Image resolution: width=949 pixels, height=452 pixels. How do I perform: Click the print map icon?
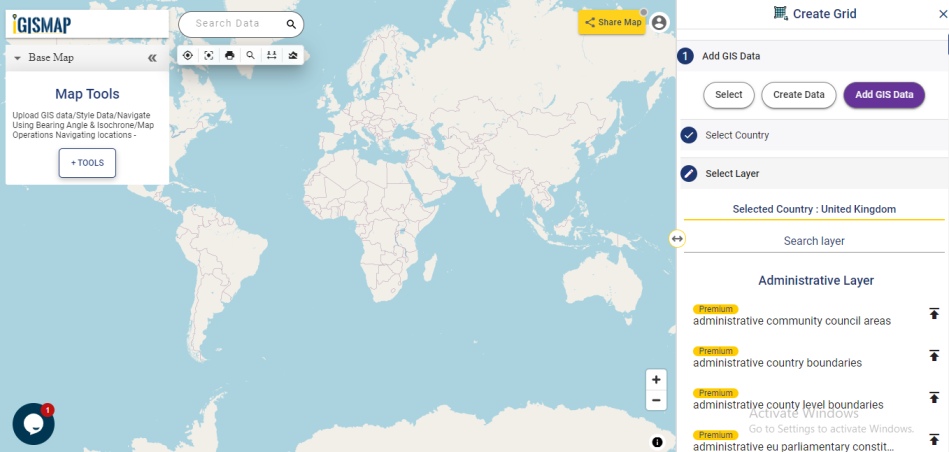(x=229, y=56)
